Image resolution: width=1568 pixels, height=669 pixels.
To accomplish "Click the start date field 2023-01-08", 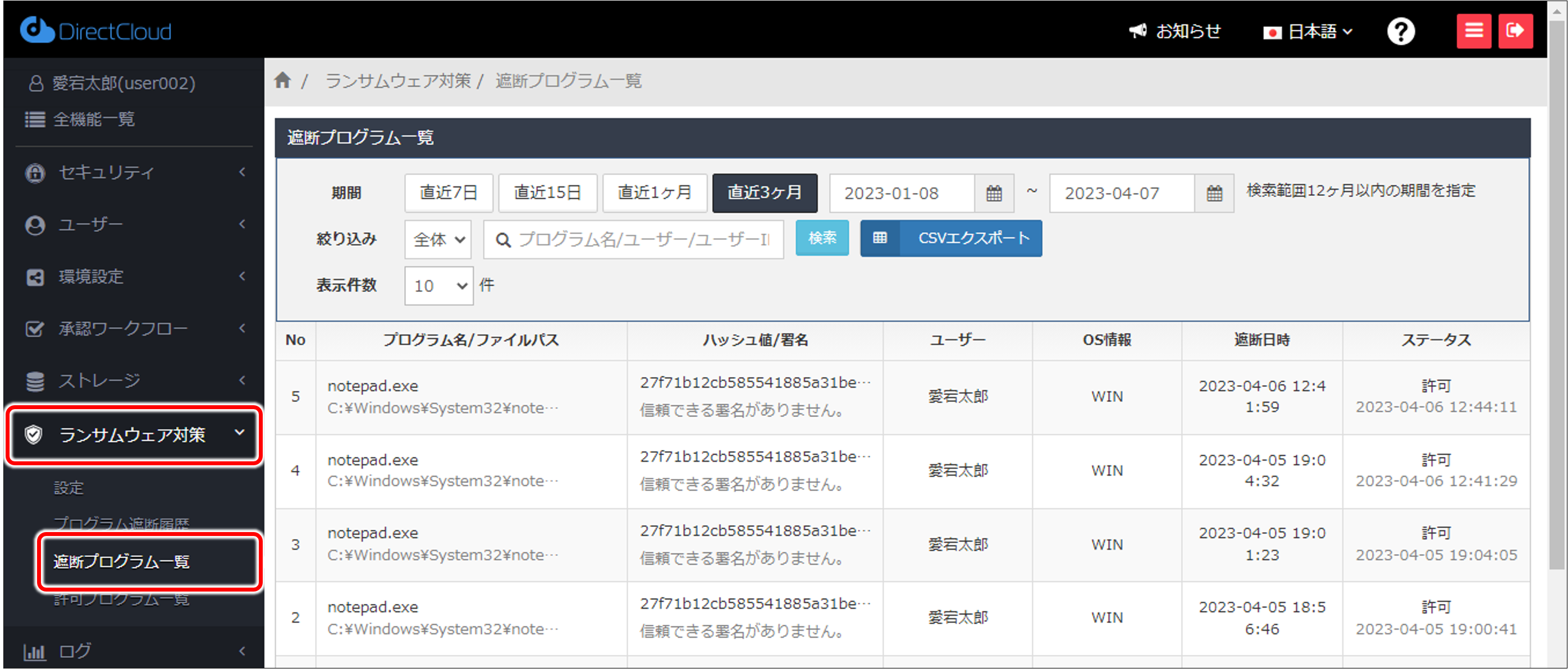I will [902, 193].
